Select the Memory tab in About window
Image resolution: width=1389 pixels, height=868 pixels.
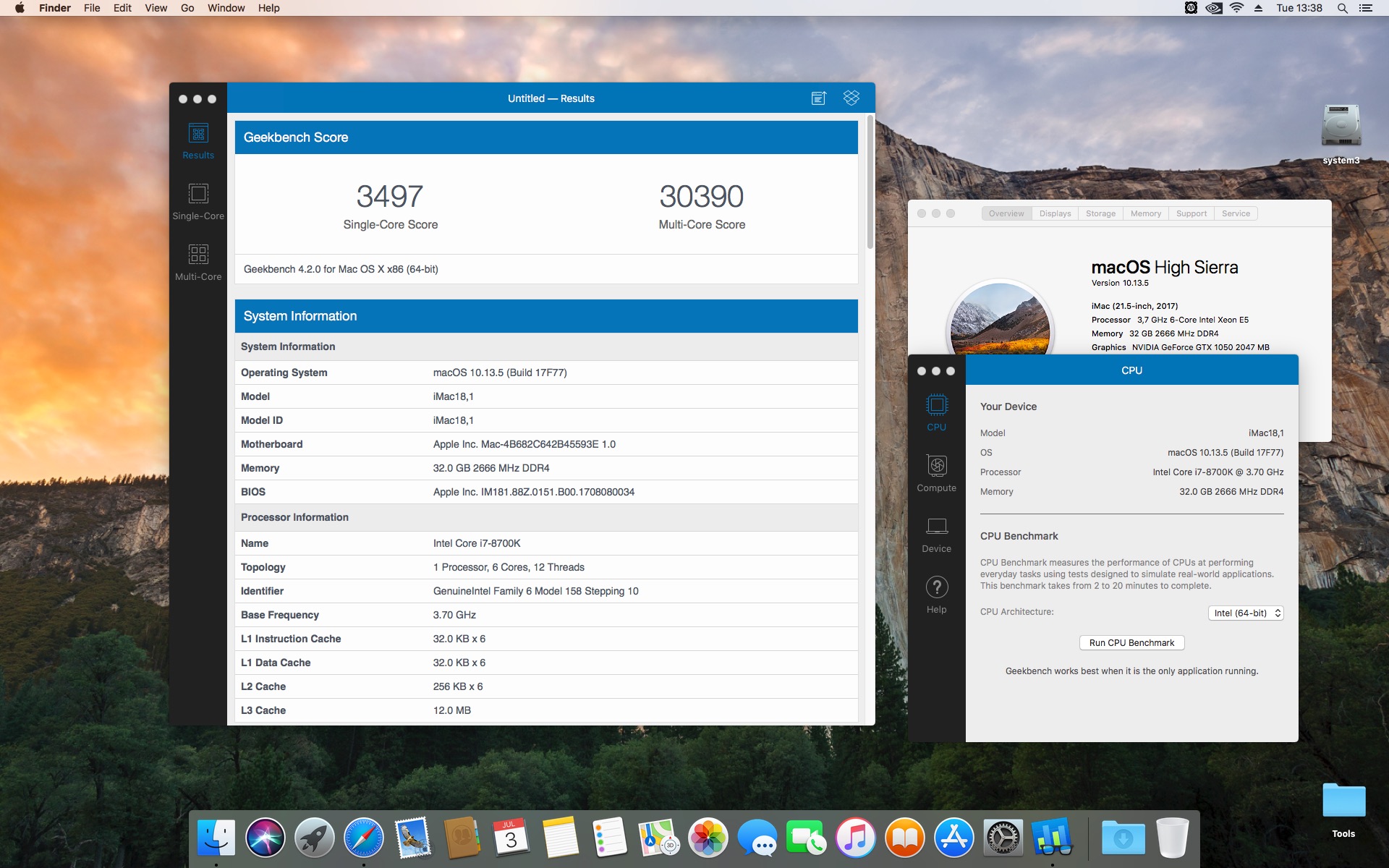[x=1145, y=213]
